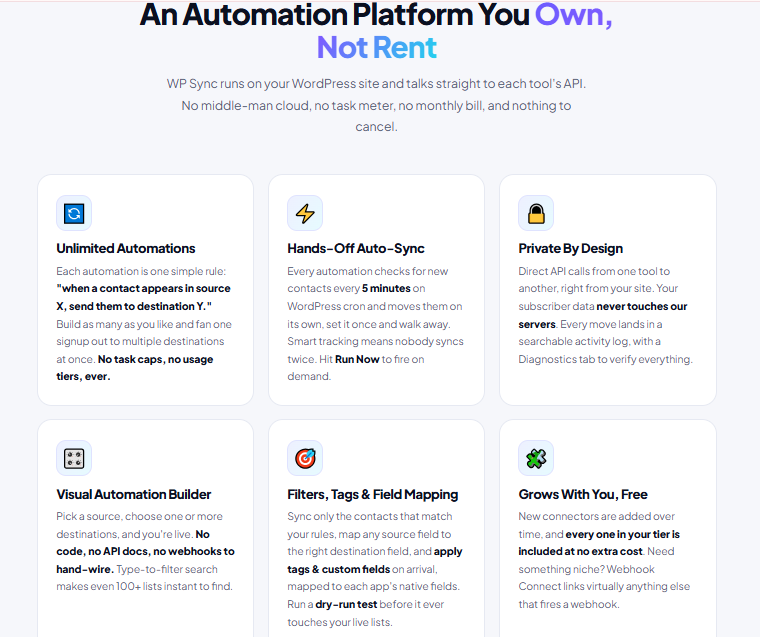Click bold text "hand-wire."
This screenshot has height=637, width=760.
(x=85, y=569)
